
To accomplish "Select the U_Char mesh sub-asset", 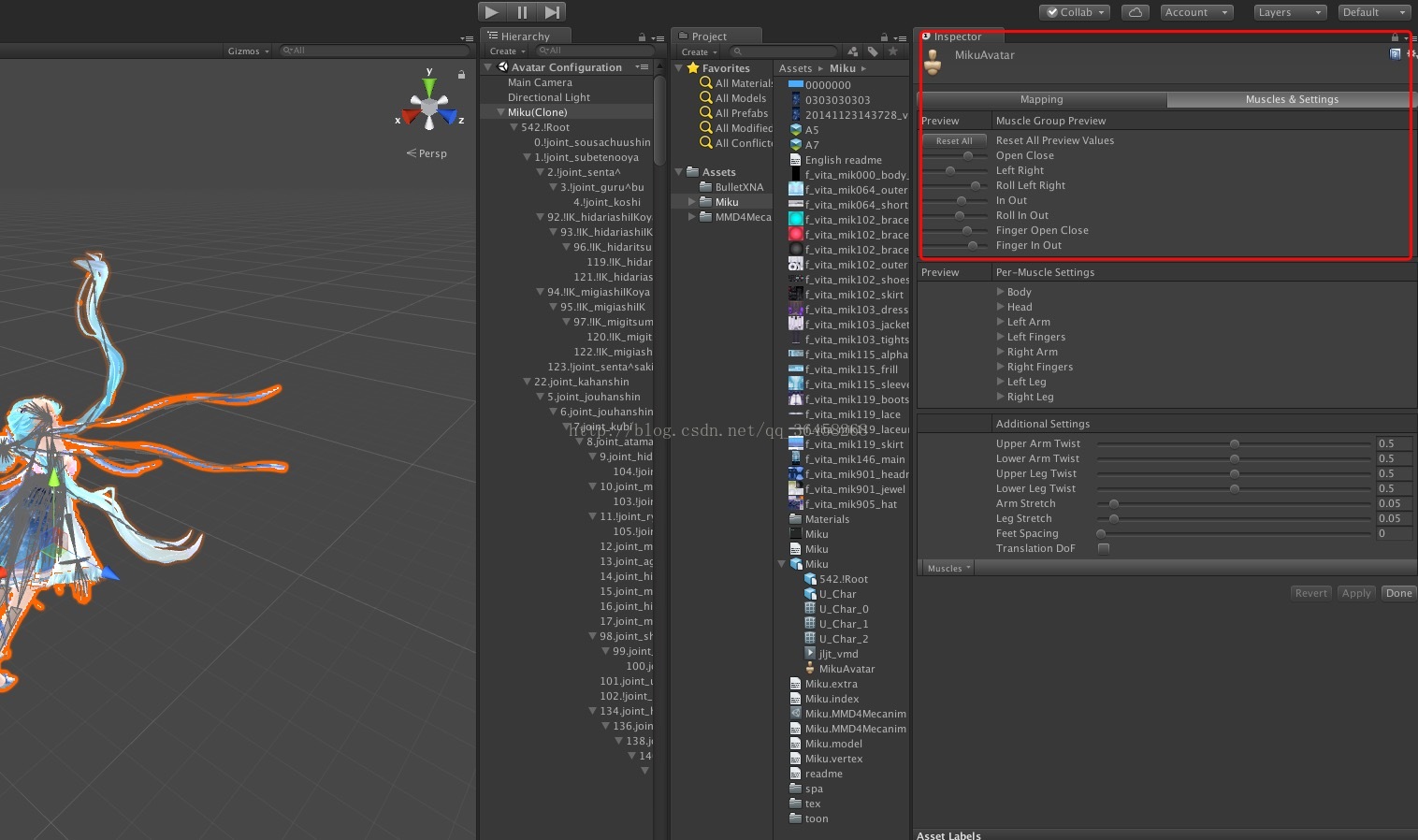I will [831, 594].
